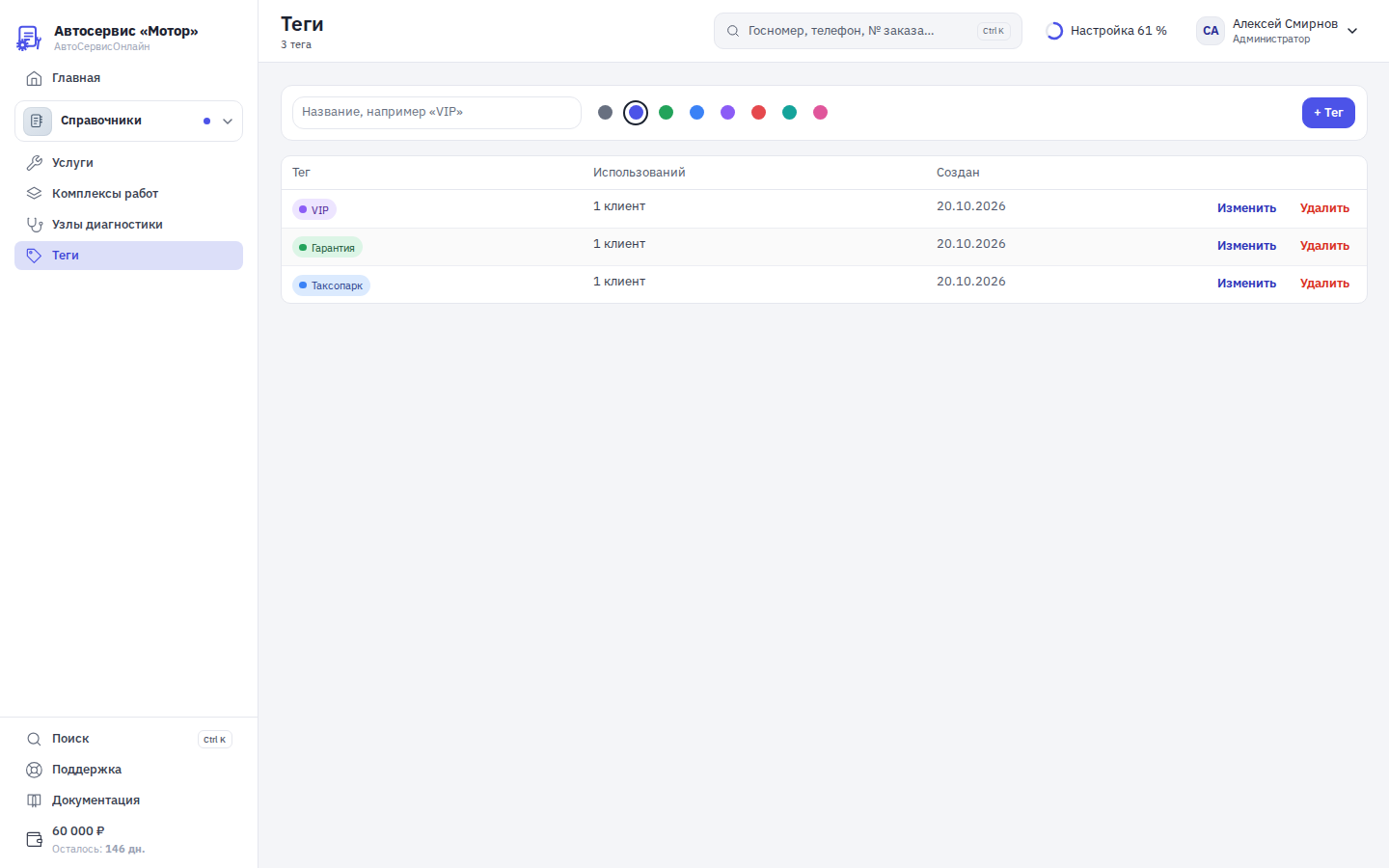
Task: Click the Настройка progress ring icon
Action: pyautogui.click(x=1054, y=31)
